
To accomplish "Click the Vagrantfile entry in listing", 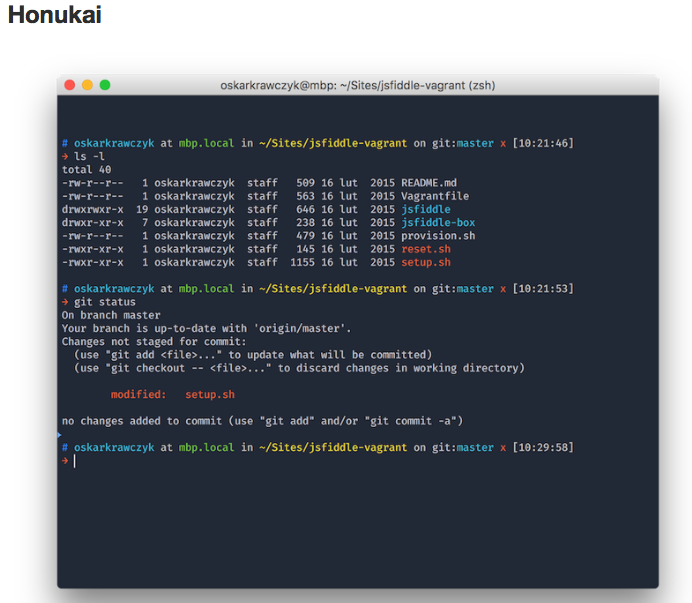I will tap(434, 197).
